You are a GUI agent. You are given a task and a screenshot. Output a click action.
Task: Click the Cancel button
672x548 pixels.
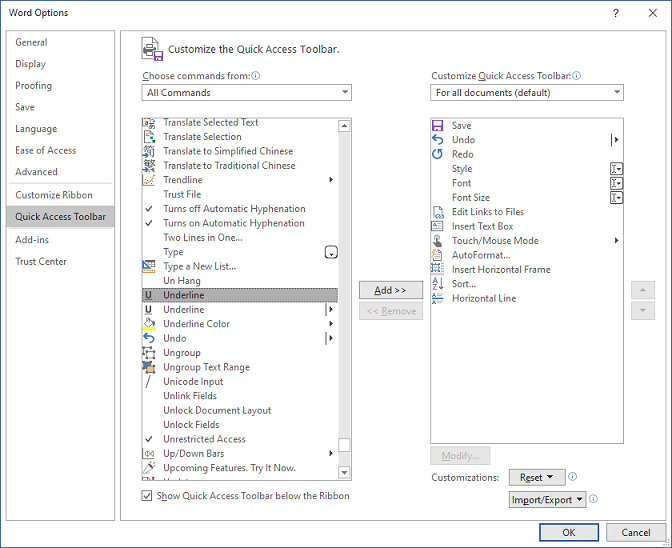(636, 533)
